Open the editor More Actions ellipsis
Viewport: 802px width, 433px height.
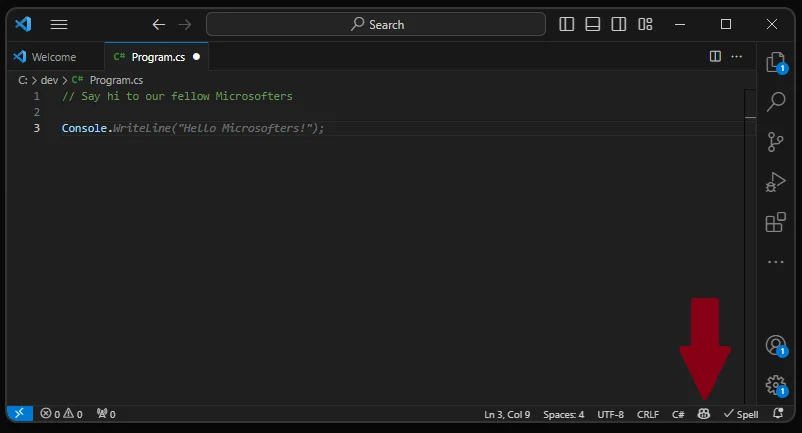click(x=738, y=57)
